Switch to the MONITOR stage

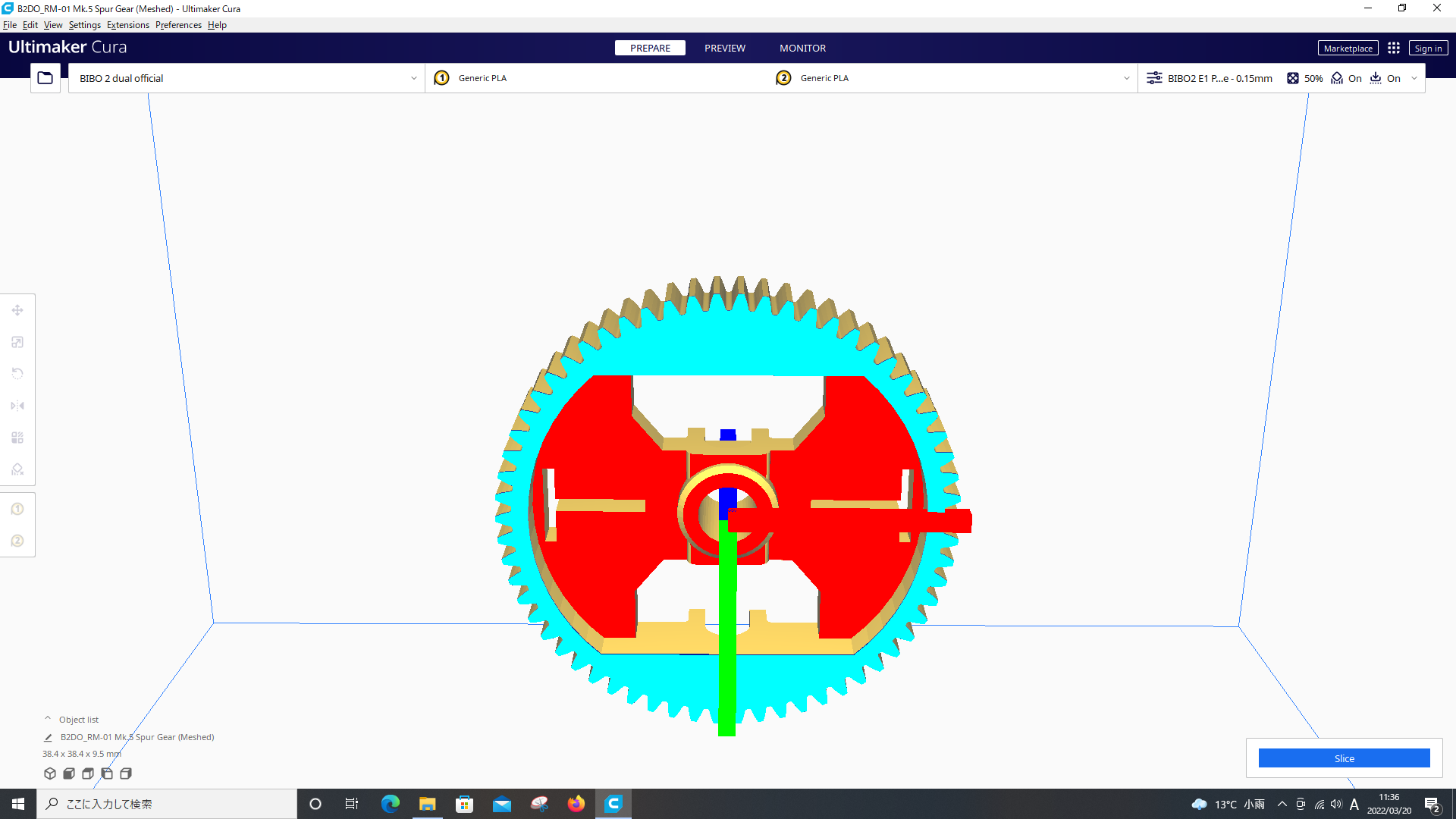pyautogui.click(x=803, y=48)
